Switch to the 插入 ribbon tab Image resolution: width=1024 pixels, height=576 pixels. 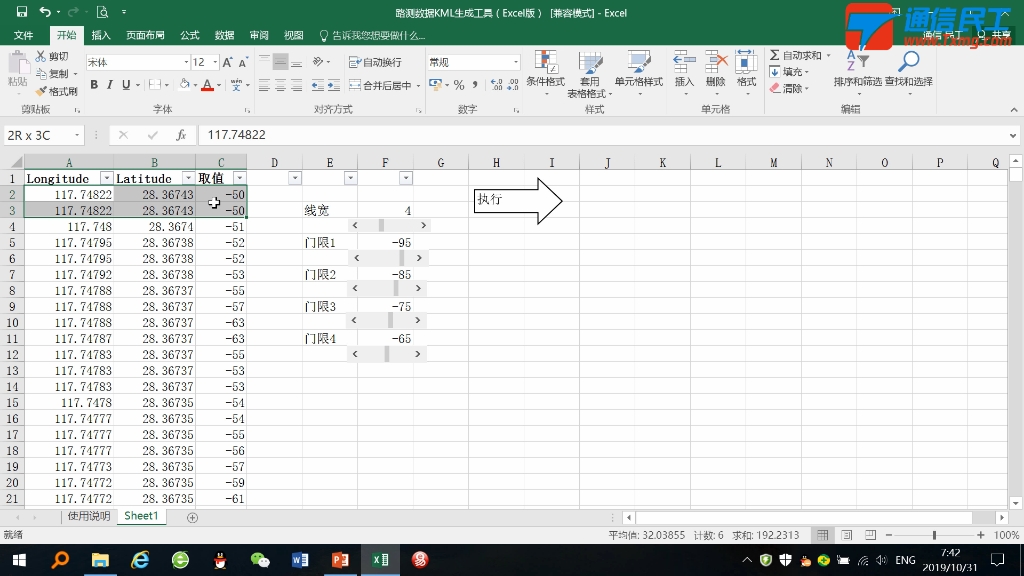(100, 33)
